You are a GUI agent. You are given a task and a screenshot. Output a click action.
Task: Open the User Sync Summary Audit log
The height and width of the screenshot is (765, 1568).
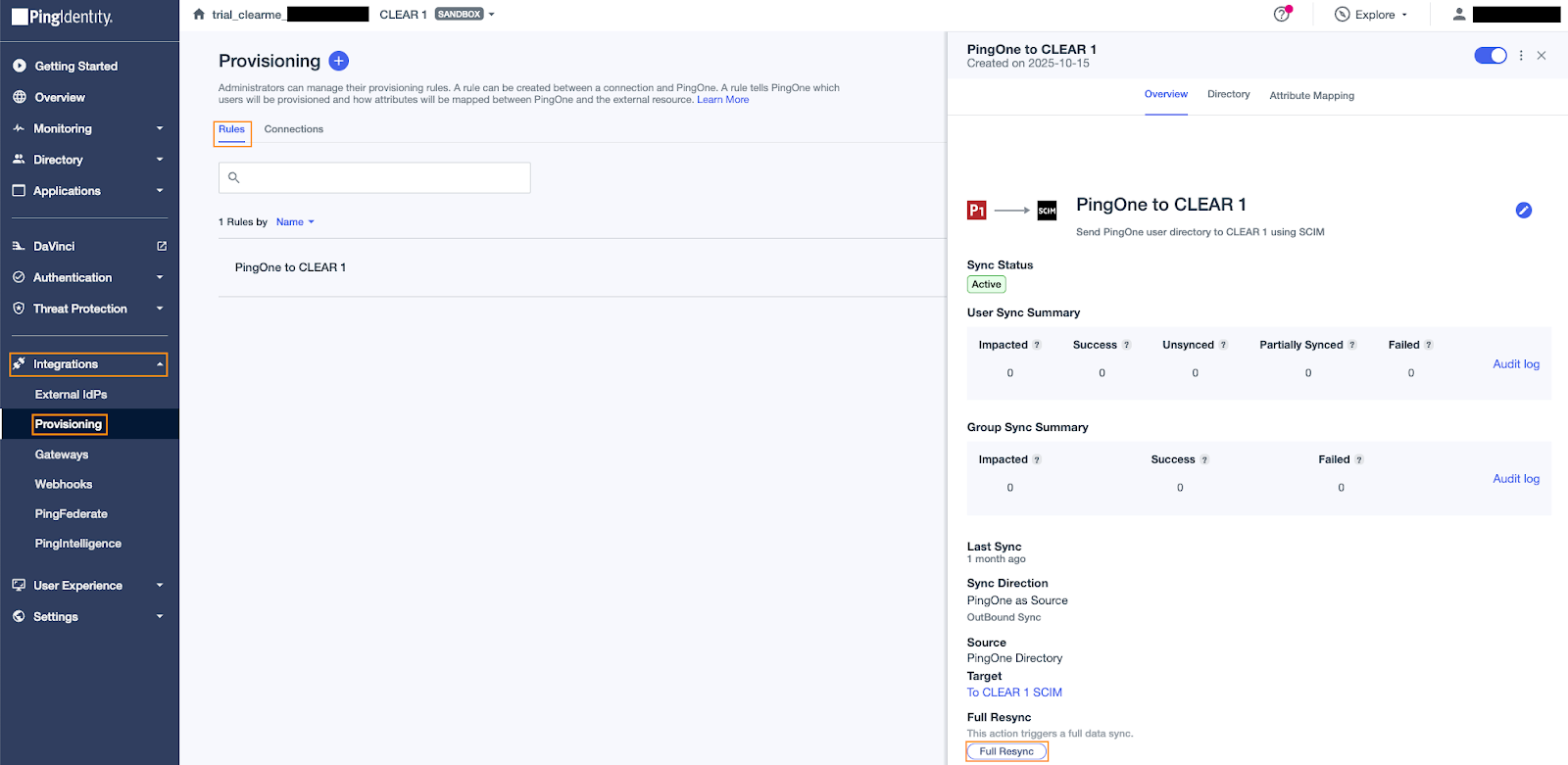1516,364
